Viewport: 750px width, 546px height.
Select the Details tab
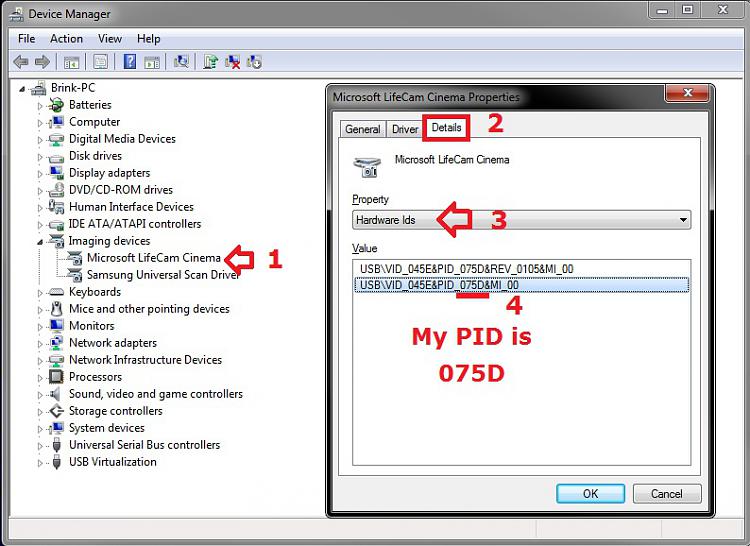tap(446, 128)
